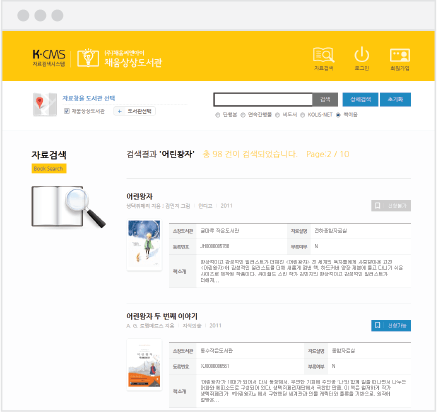The width and height of the screenshot is (437, 412).
Task: Click the 검색결과 '어린왕자' heading
Action: pos(160,154)
